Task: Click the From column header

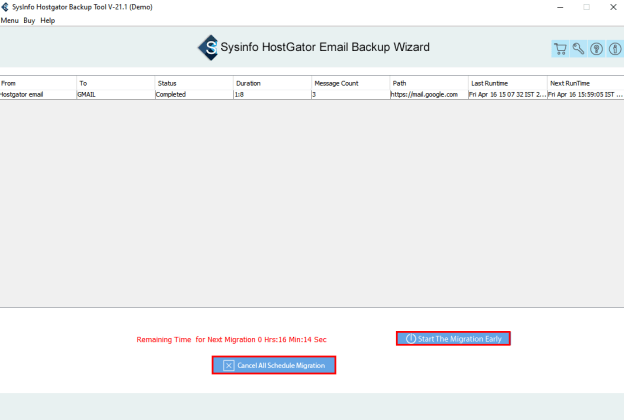Action: (x=38, y=83)
